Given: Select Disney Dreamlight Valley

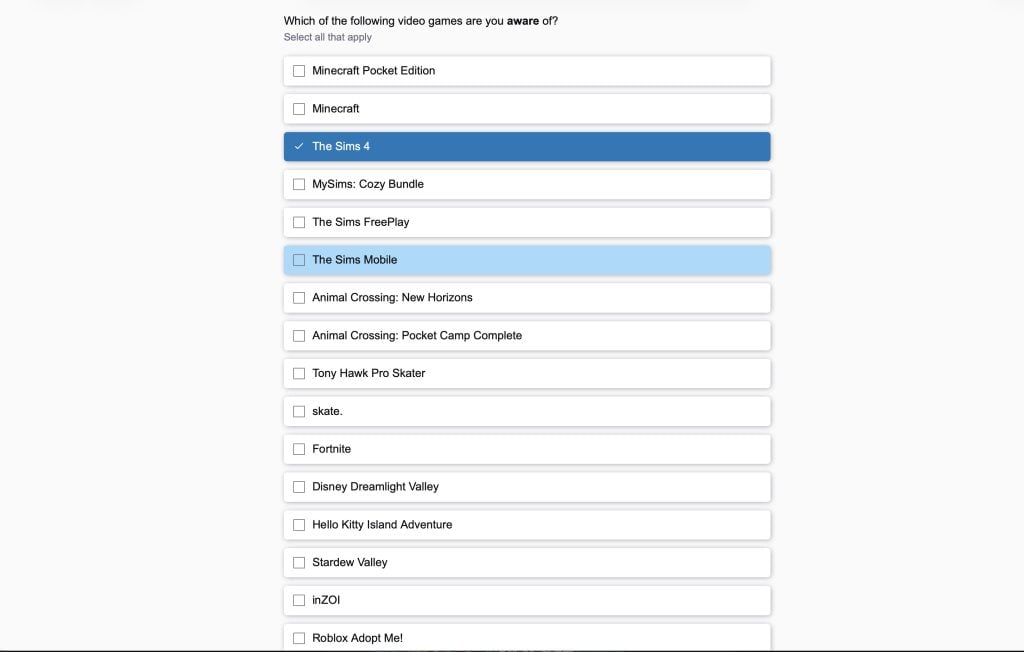Looking at the screenshot, I should tap(299, 486).
